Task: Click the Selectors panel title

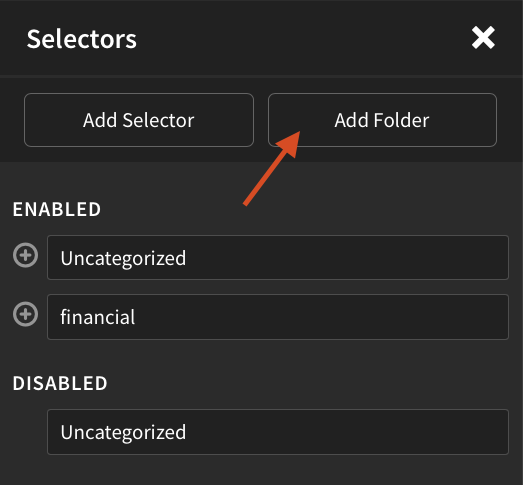Action: point(82,39)
